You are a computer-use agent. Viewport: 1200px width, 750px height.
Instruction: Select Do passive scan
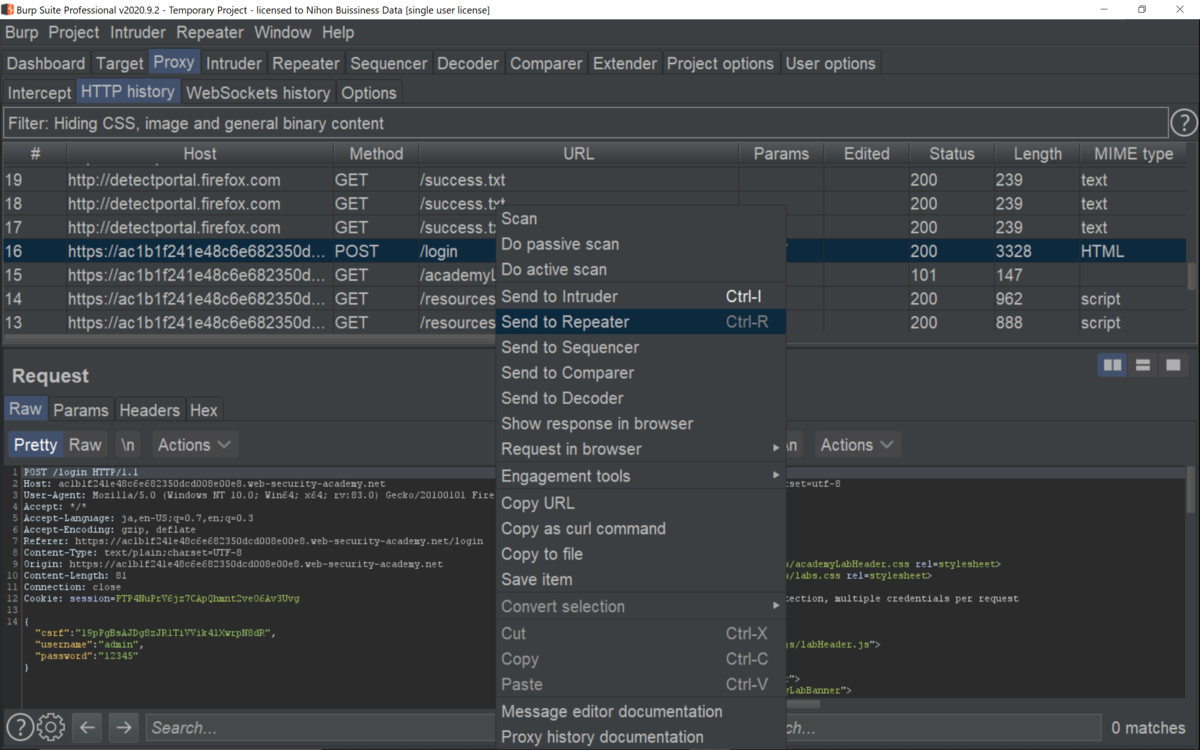pyautogui.click(x=641, y=244)
